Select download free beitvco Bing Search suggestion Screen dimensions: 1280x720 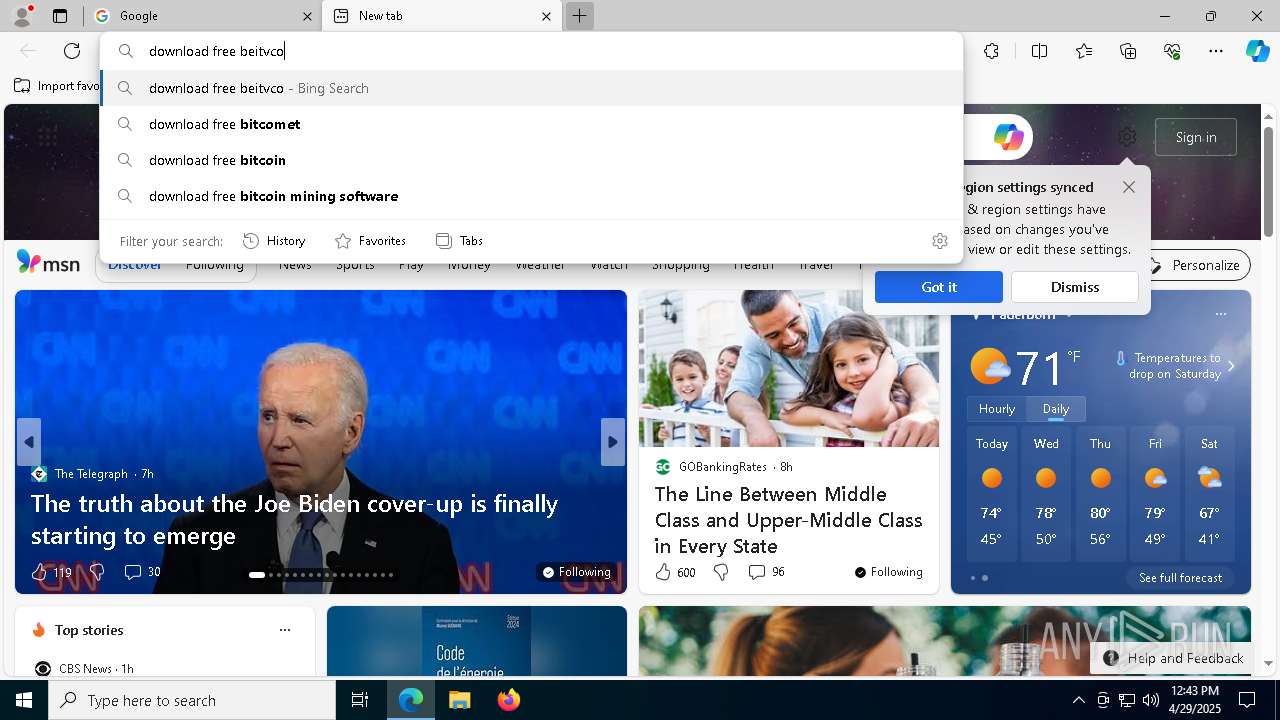531,88
